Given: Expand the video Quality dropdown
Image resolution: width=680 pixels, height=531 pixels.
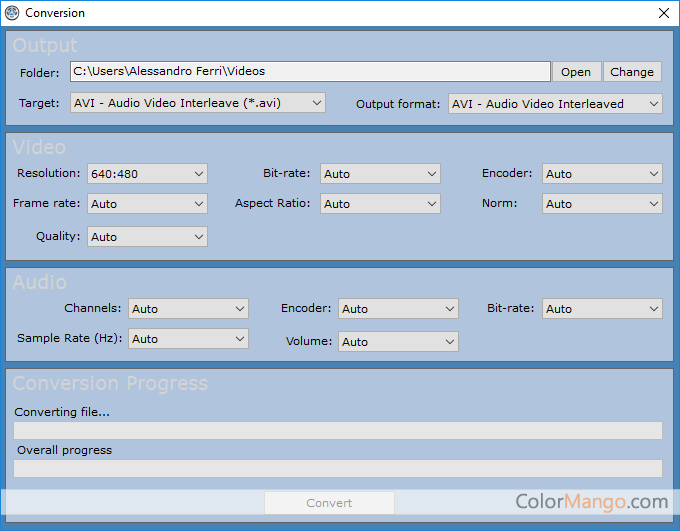Looking at the screenshot, I should [x=147, y=237].
